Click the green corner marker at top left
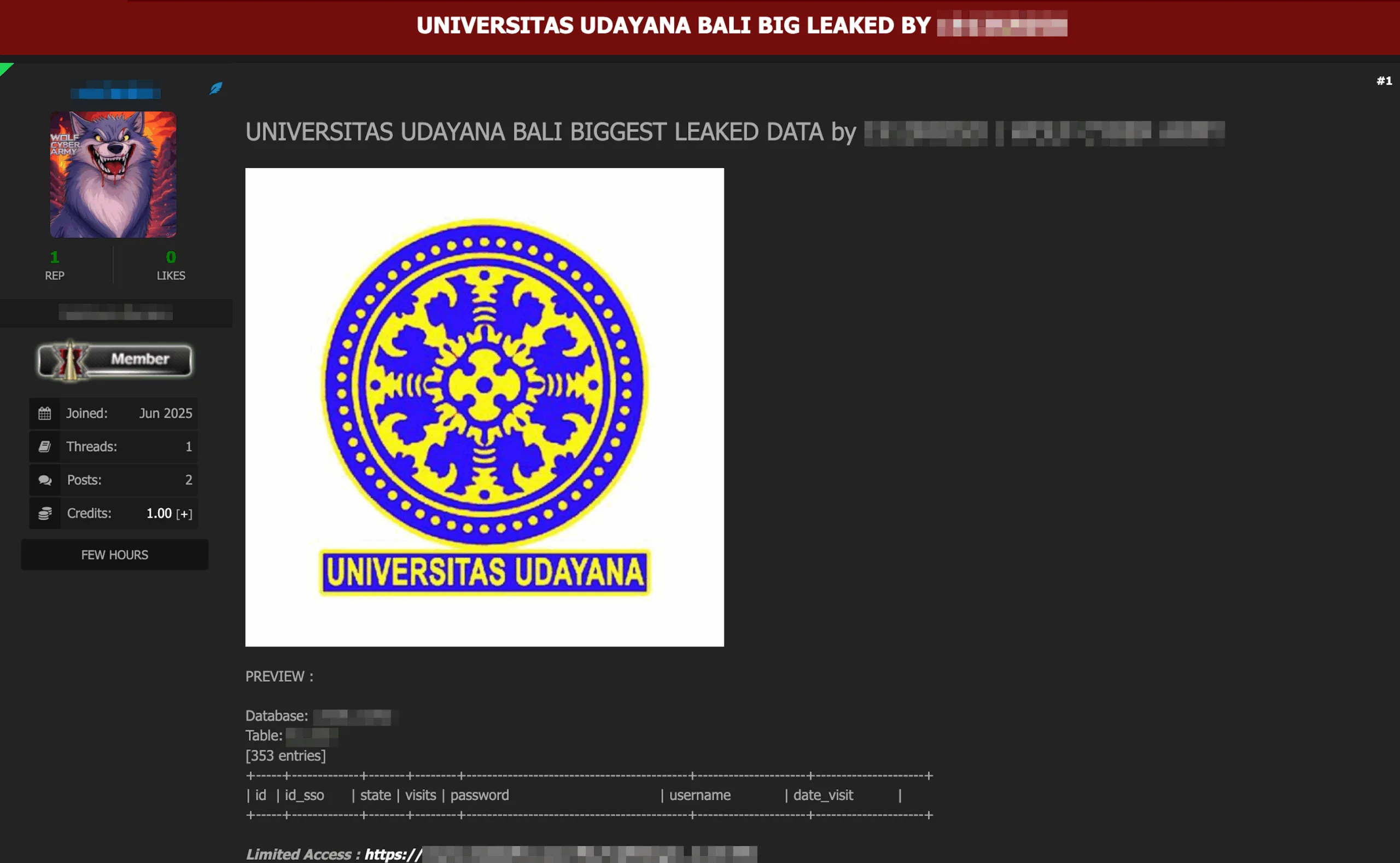The height and width of the screenshot is (863, 1400). click(x=5, y=68)
